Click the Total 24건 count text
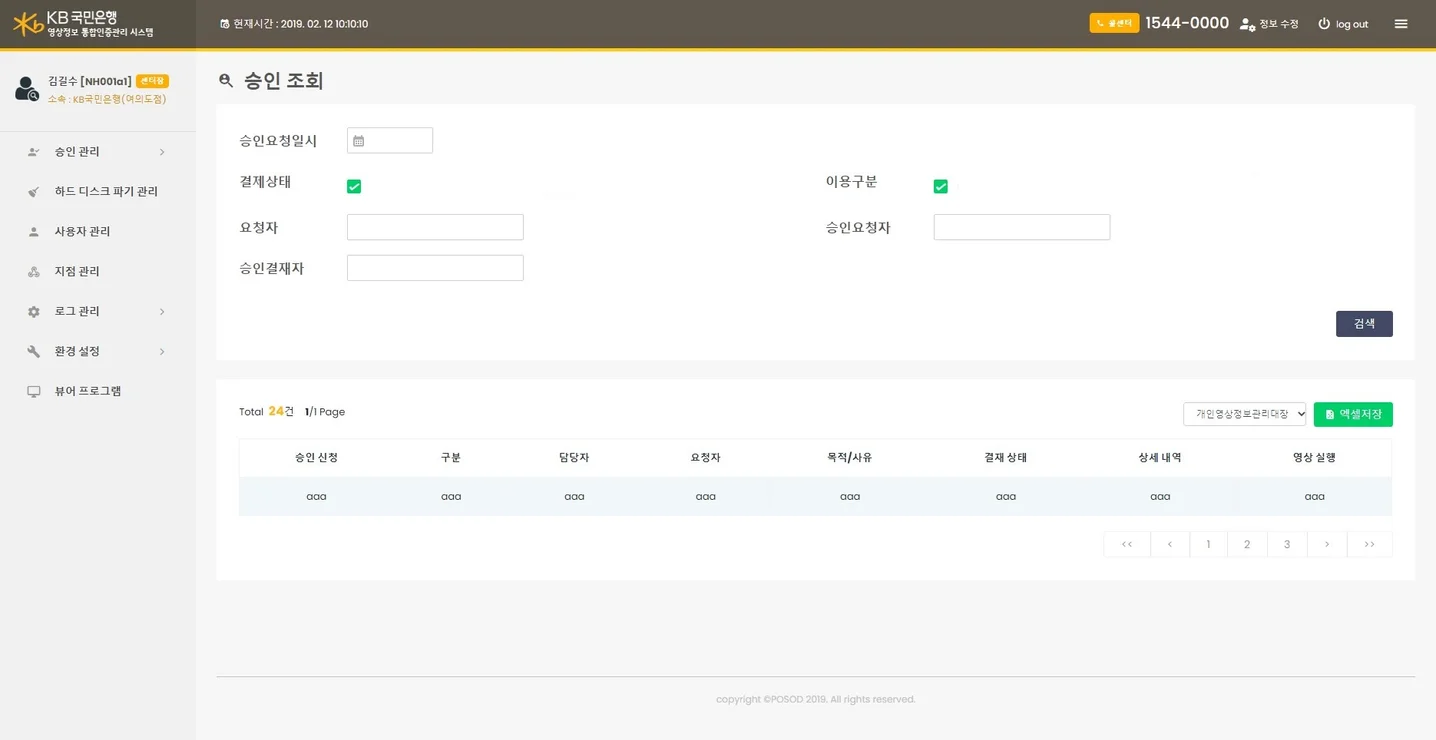Screen dimensions: 1436x740 click(267, 411)
